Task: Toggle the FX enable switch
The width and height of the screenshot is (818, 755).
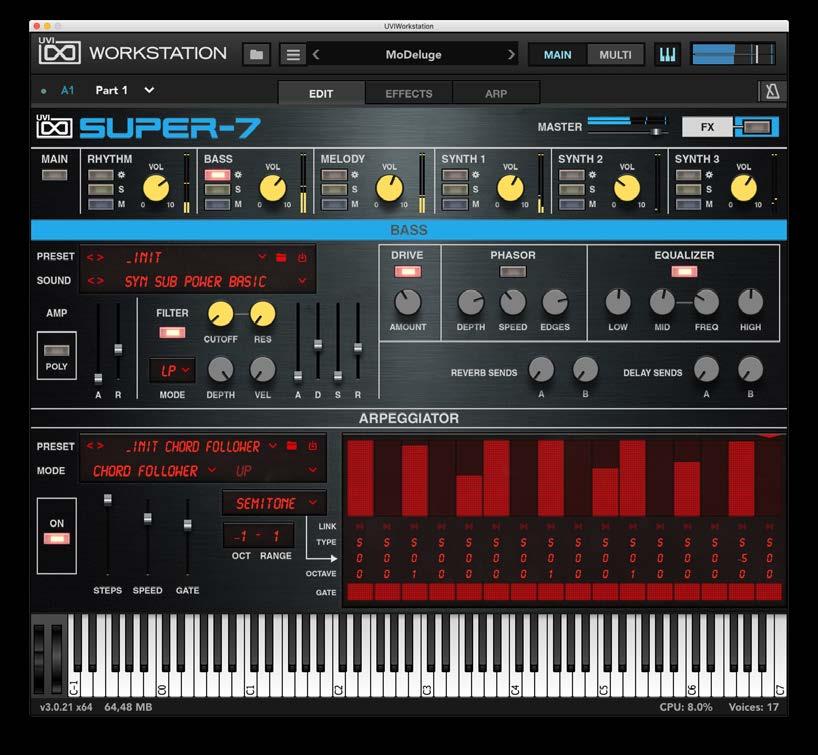Action: [x=756, y=127]
